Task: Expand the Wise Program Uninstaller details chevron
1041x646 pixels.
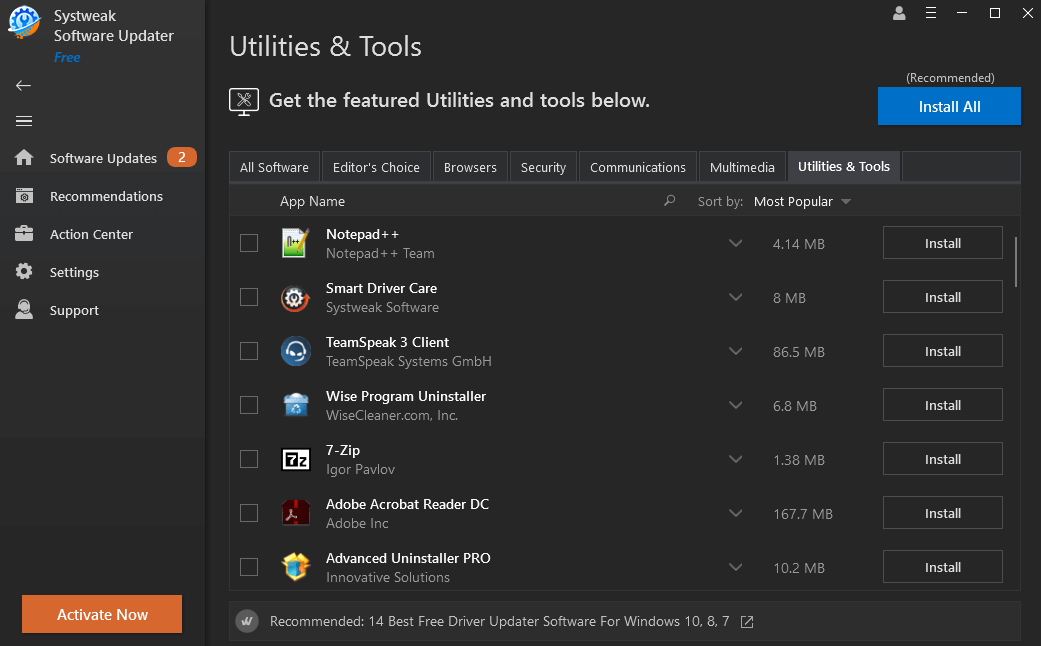Action: pyautogui.click(x=735, y=405)
